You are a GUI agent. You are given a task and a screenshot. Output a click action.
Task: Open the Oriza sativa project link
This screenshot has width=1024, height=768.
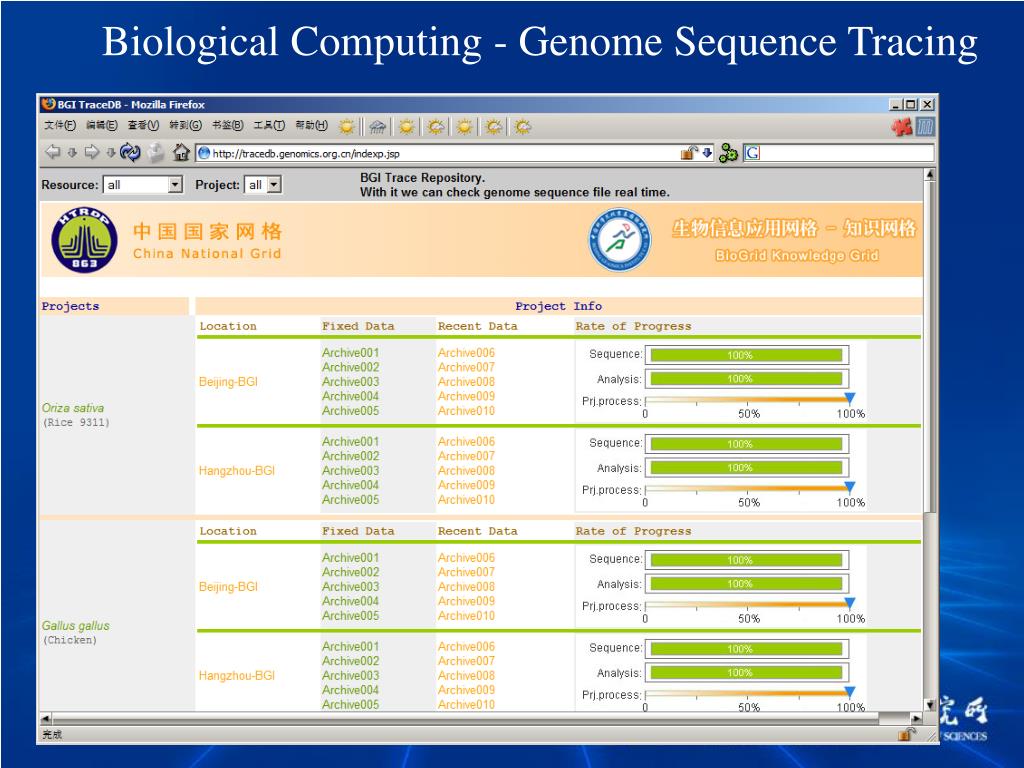72,408
